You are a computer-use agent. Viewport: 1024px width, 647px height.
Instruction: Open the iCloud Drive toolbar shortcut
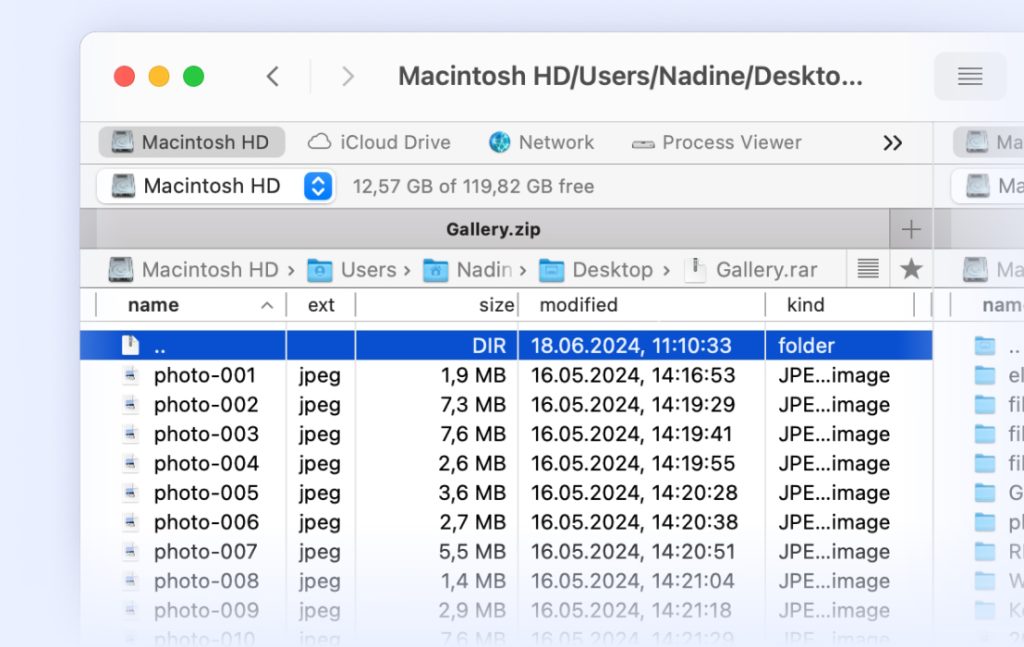pos(378,142)
